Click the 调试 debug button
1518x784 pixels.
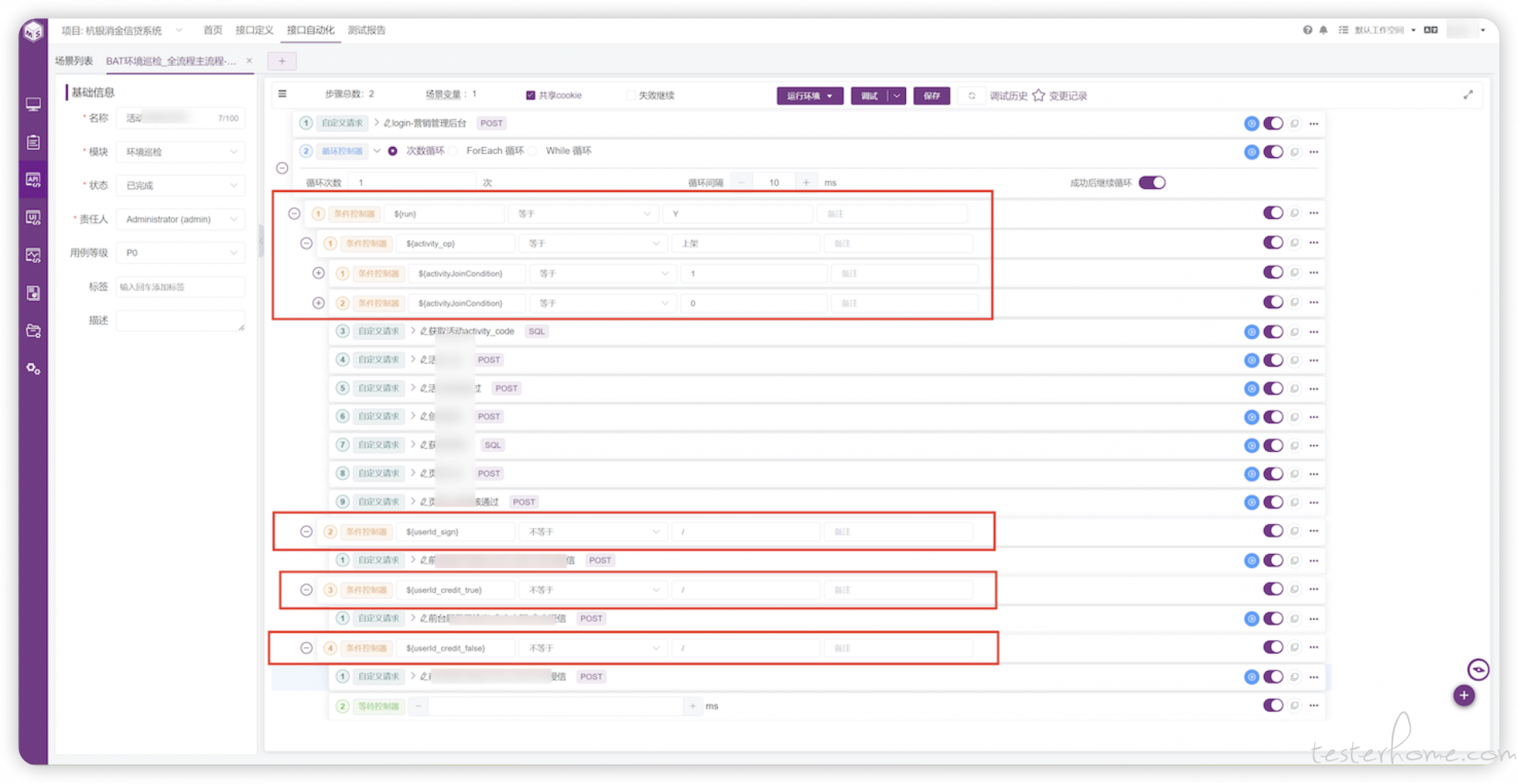click(x=870, y=96)
